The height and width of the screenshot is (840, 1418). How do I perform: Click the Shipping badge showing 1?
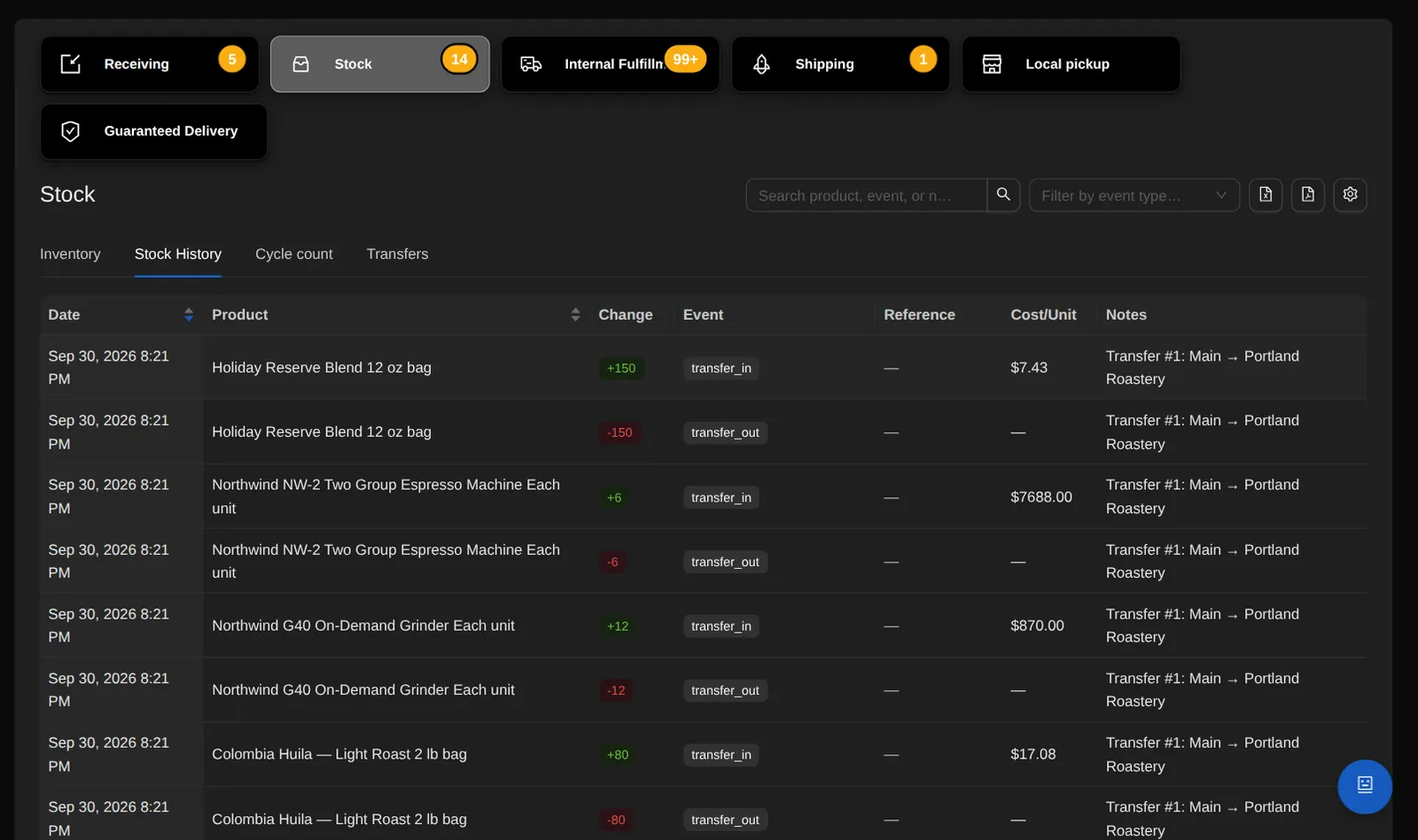pyautogui.click(x=923, y=59)
